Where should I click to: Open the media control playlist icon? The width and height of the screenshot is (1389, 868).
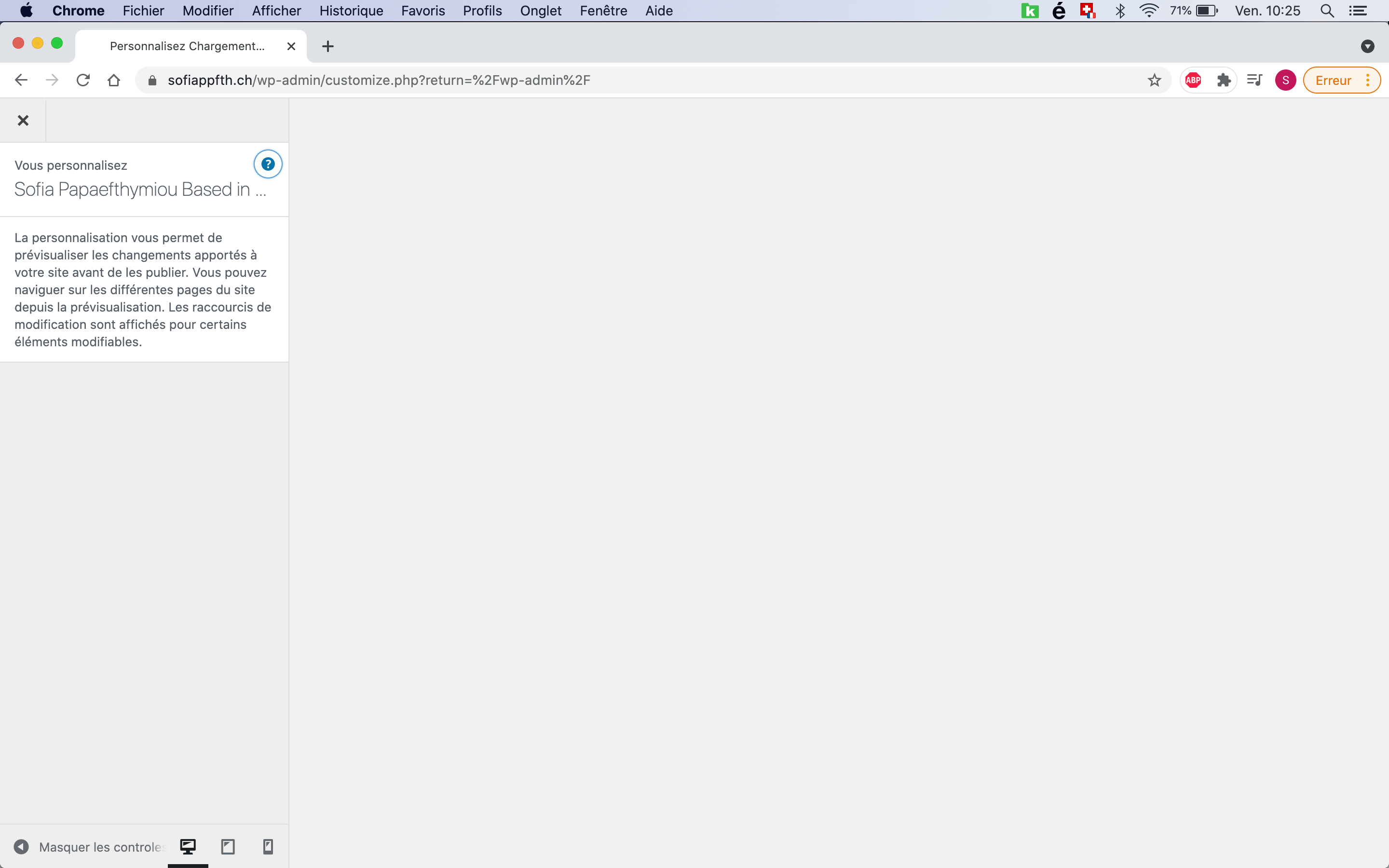point(1255,81)
